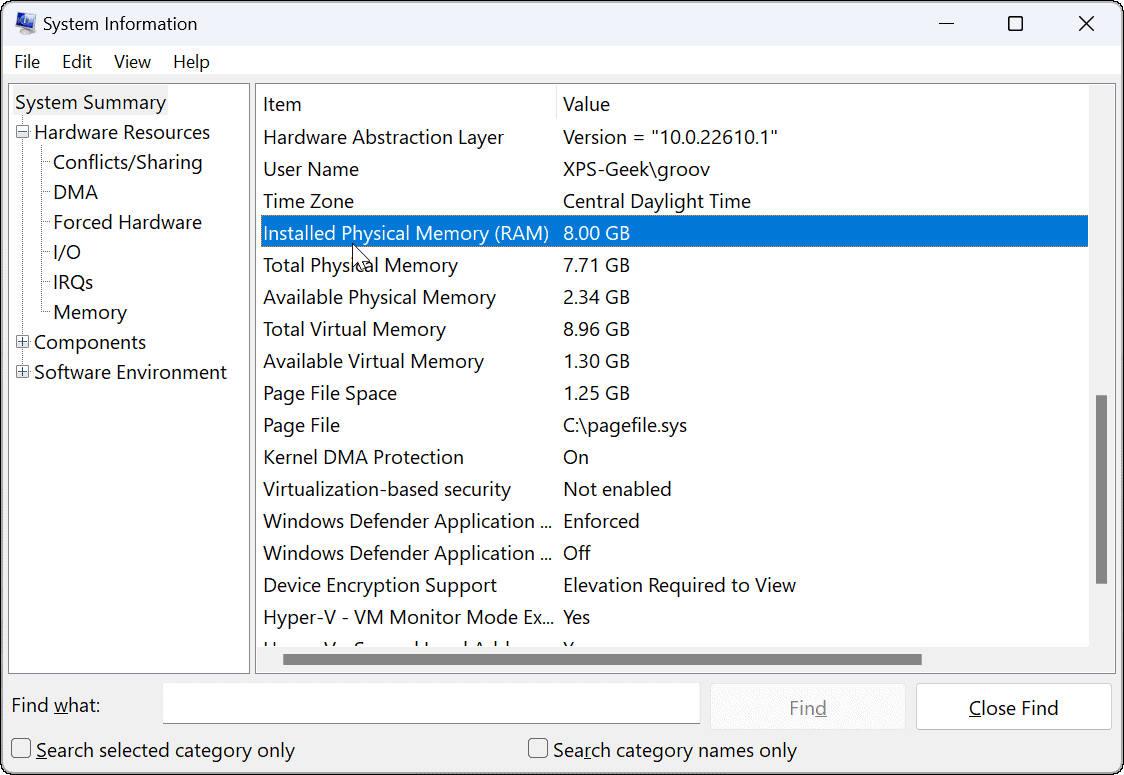1124x775 pixels.
Task: Click the 7.71 GB value
Action: 596,266
